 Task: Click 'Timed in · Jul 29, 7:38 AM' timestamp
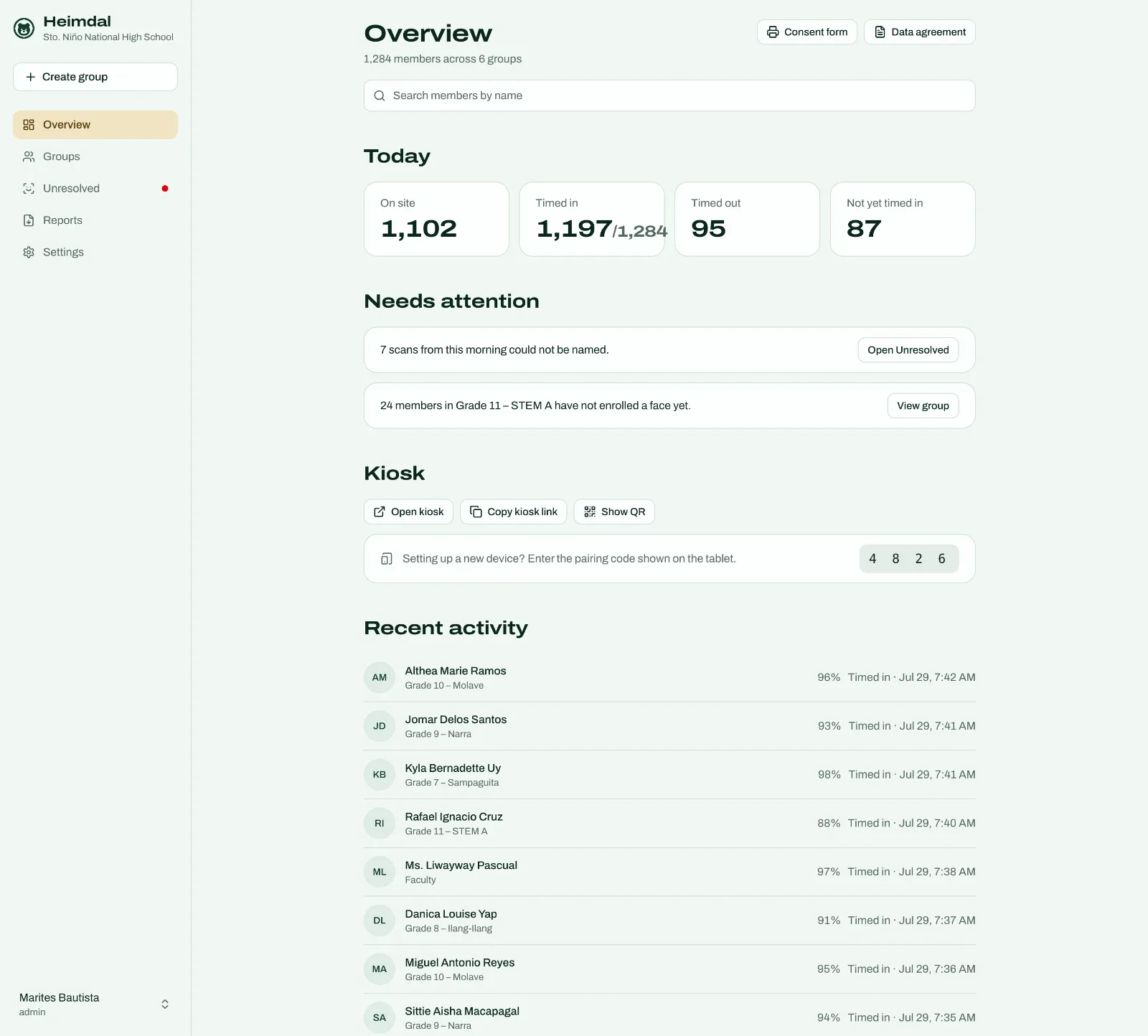912,872
